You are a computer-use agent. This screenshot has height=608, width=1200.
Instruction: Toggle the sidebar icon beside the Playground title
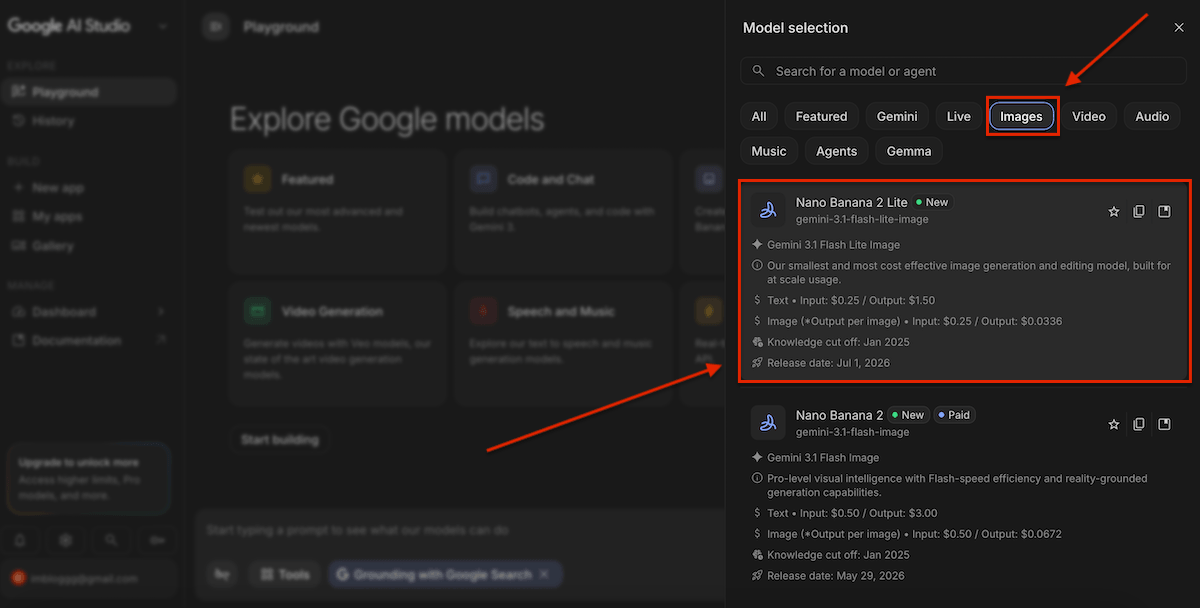coord(215,27)
